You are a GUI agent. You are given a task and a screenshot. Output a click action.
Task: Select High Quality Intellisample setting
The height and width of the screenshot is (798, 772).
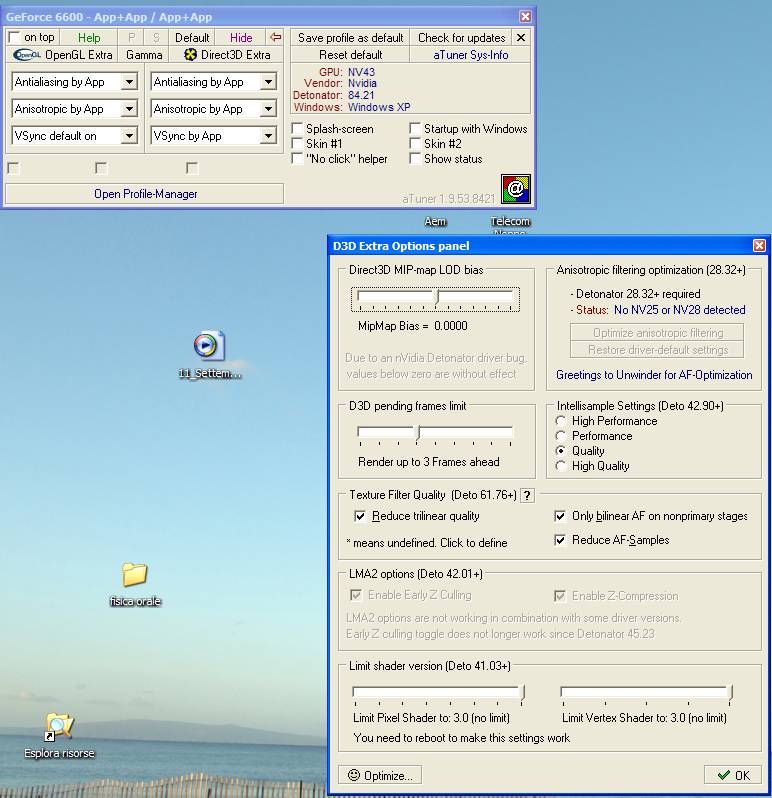pos(562,466)
